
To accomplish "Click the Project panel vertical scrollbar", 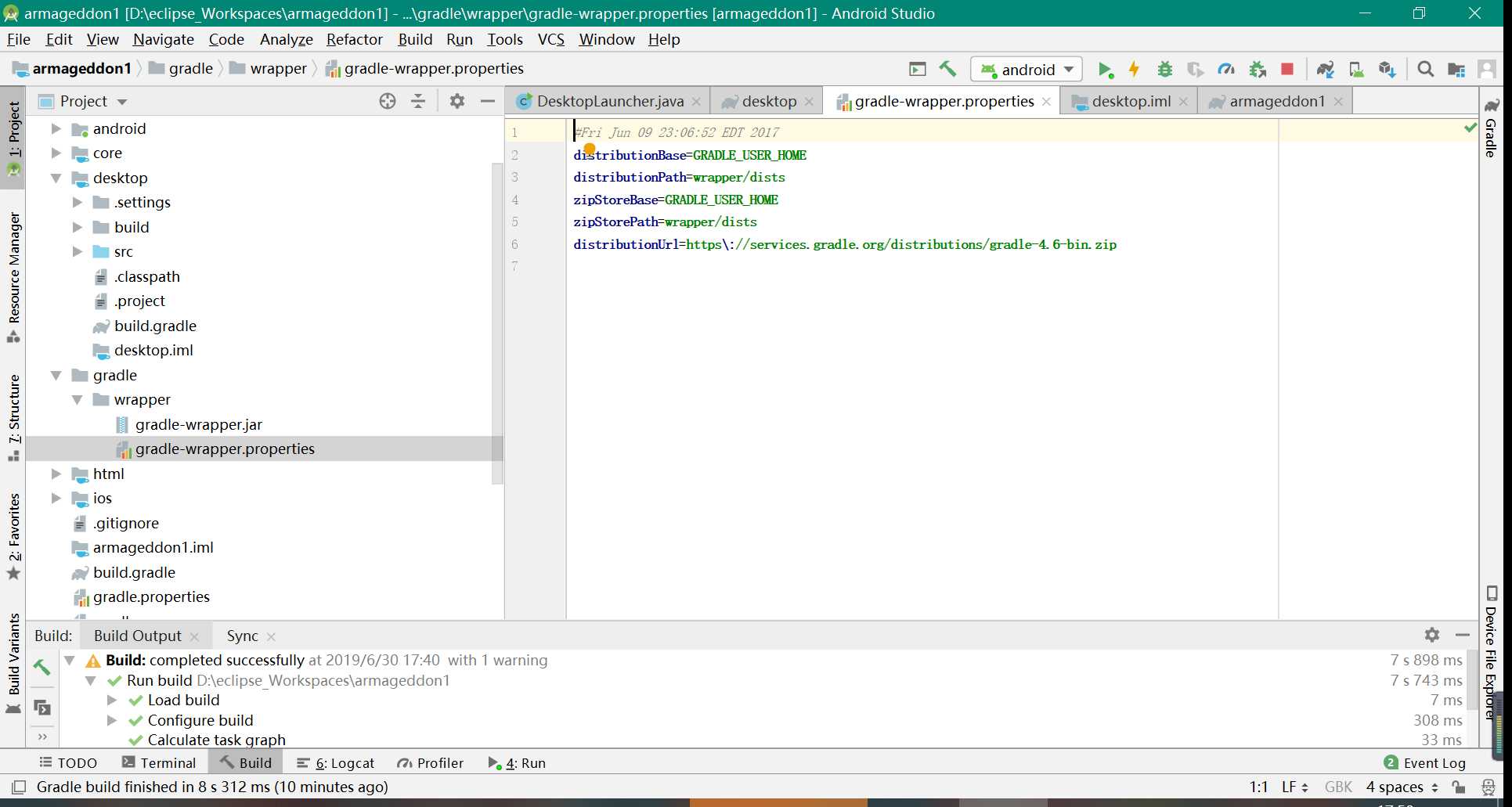I will point(497,322).
